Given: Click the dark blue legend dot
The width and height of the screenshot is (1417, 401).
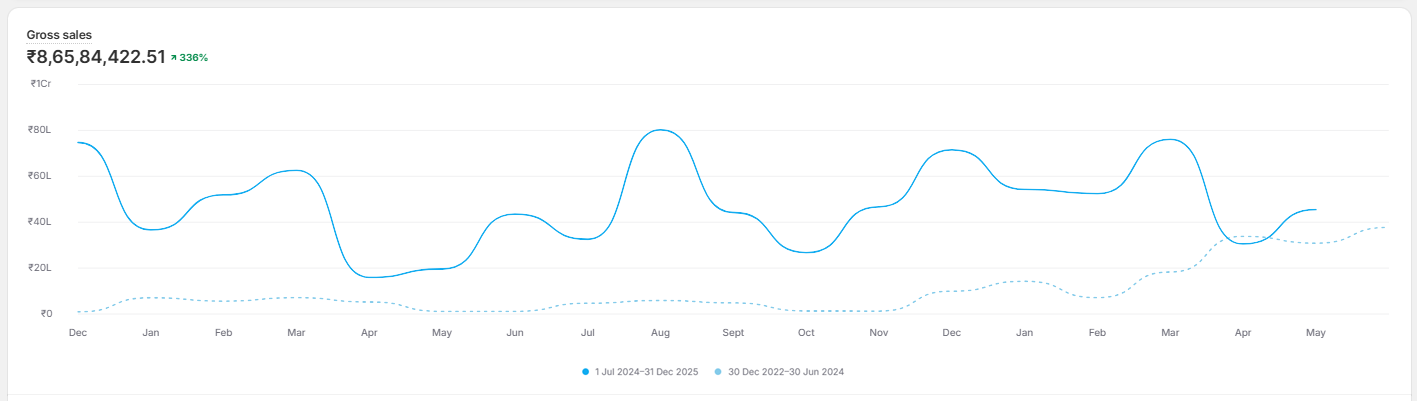Looking at the screenshot, I should tap(586, 372).
